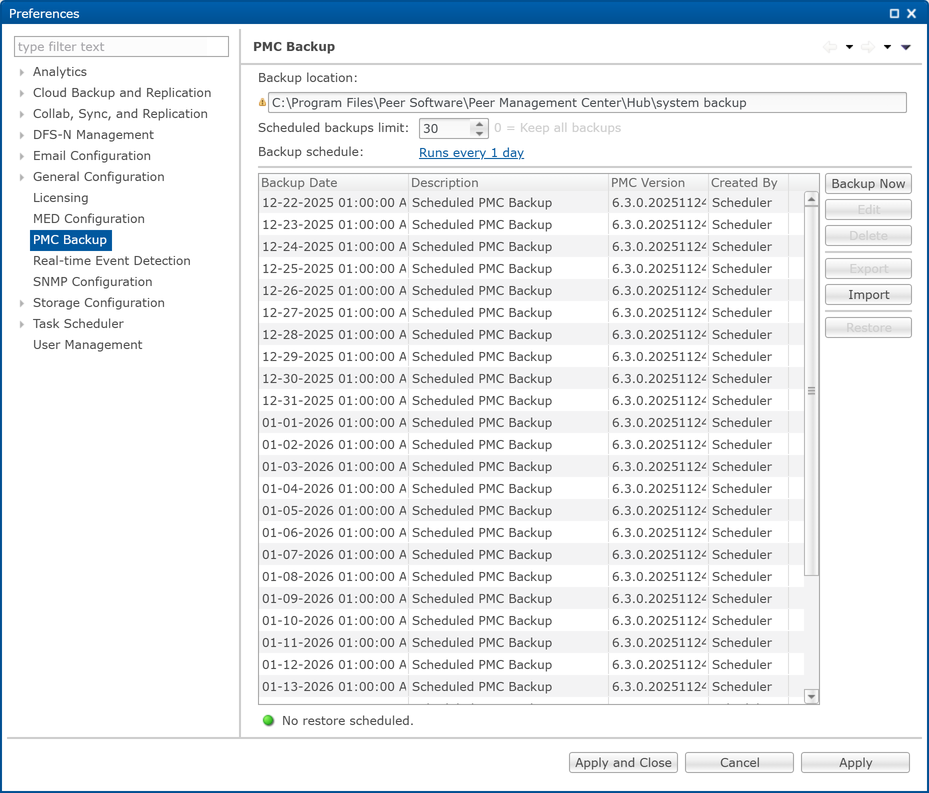
Task: Select the PMC Backup tree item
Action: 70,239
